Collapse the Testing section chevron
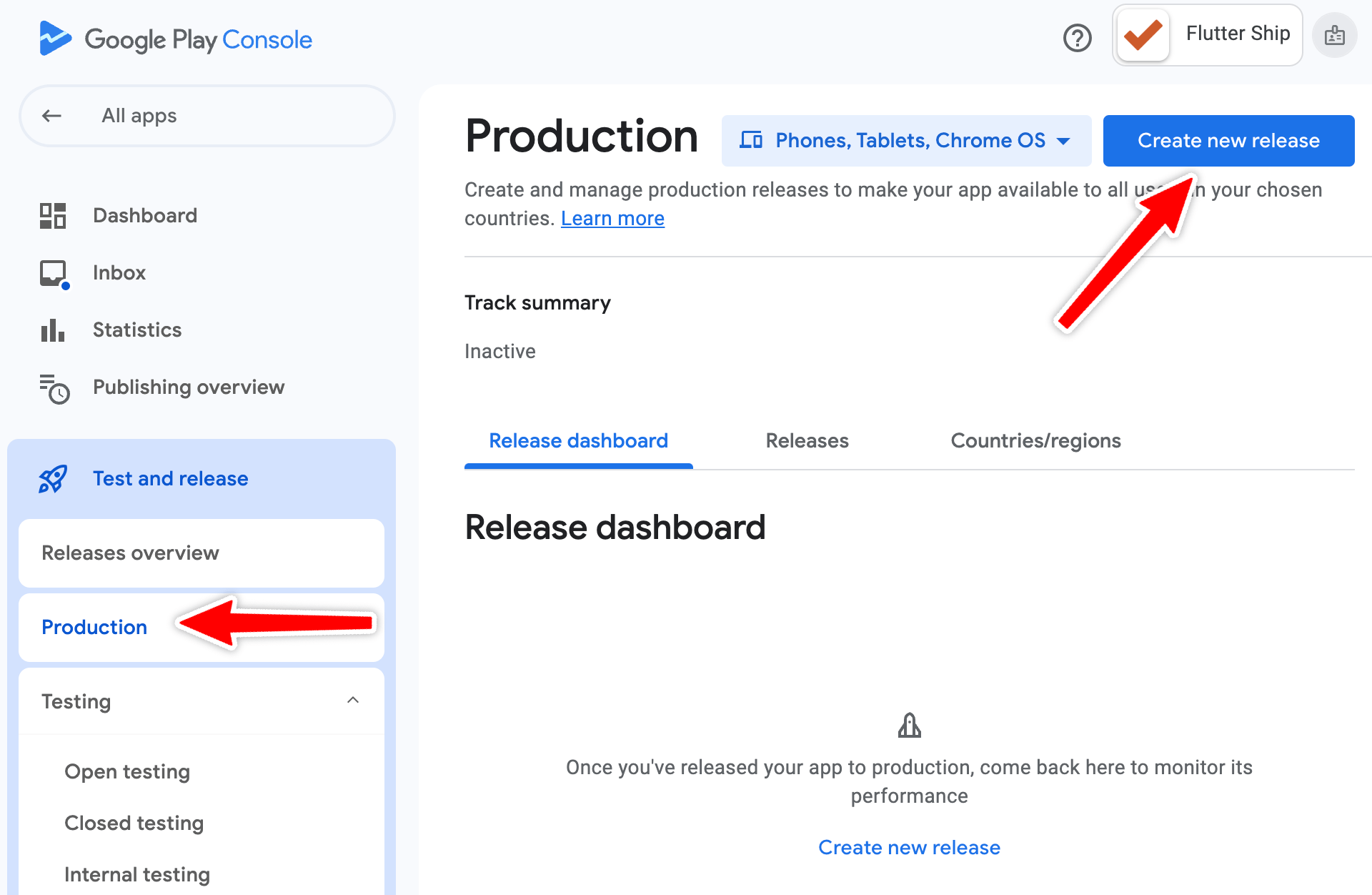1372x895 pixels. 353,701
